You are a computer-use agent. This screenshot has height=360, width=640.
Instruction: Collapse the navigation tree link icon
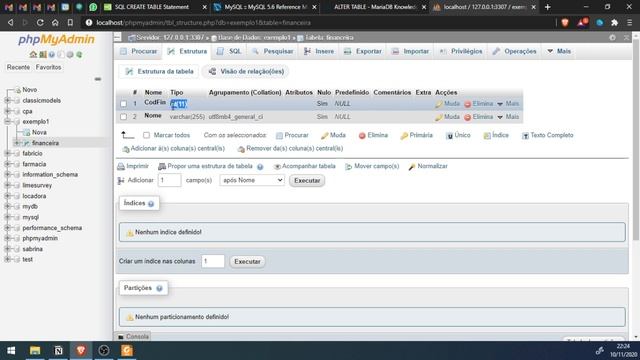[x=98, y=79]
